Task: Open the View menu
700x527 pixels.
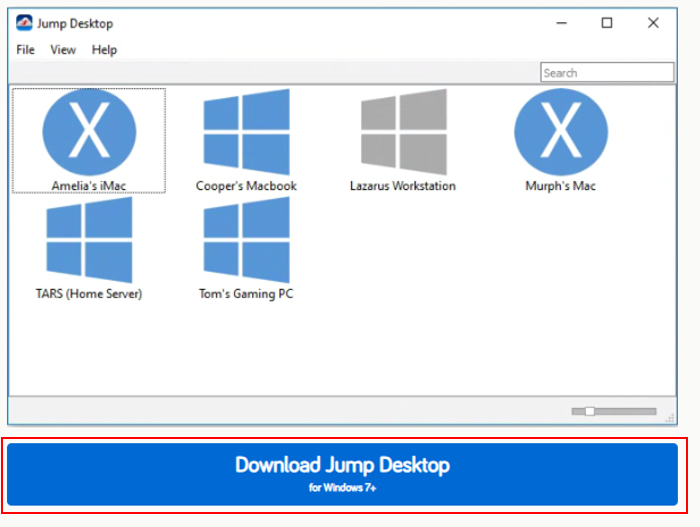Action: pyautogui.click(x=63, y=50)
